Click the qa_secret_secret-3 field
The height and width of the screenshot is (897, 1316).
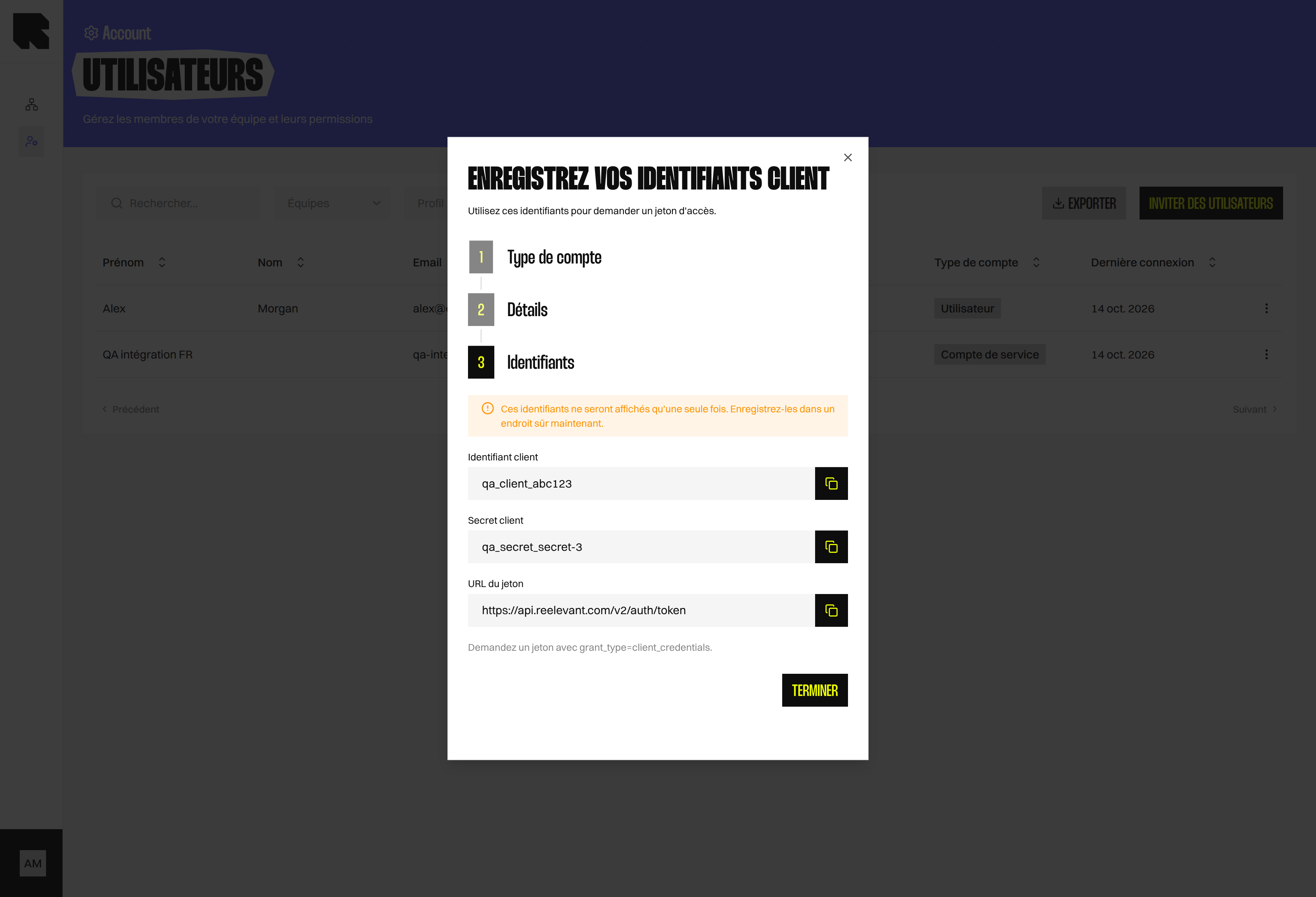pyautogui.click(x=641, y=547)
